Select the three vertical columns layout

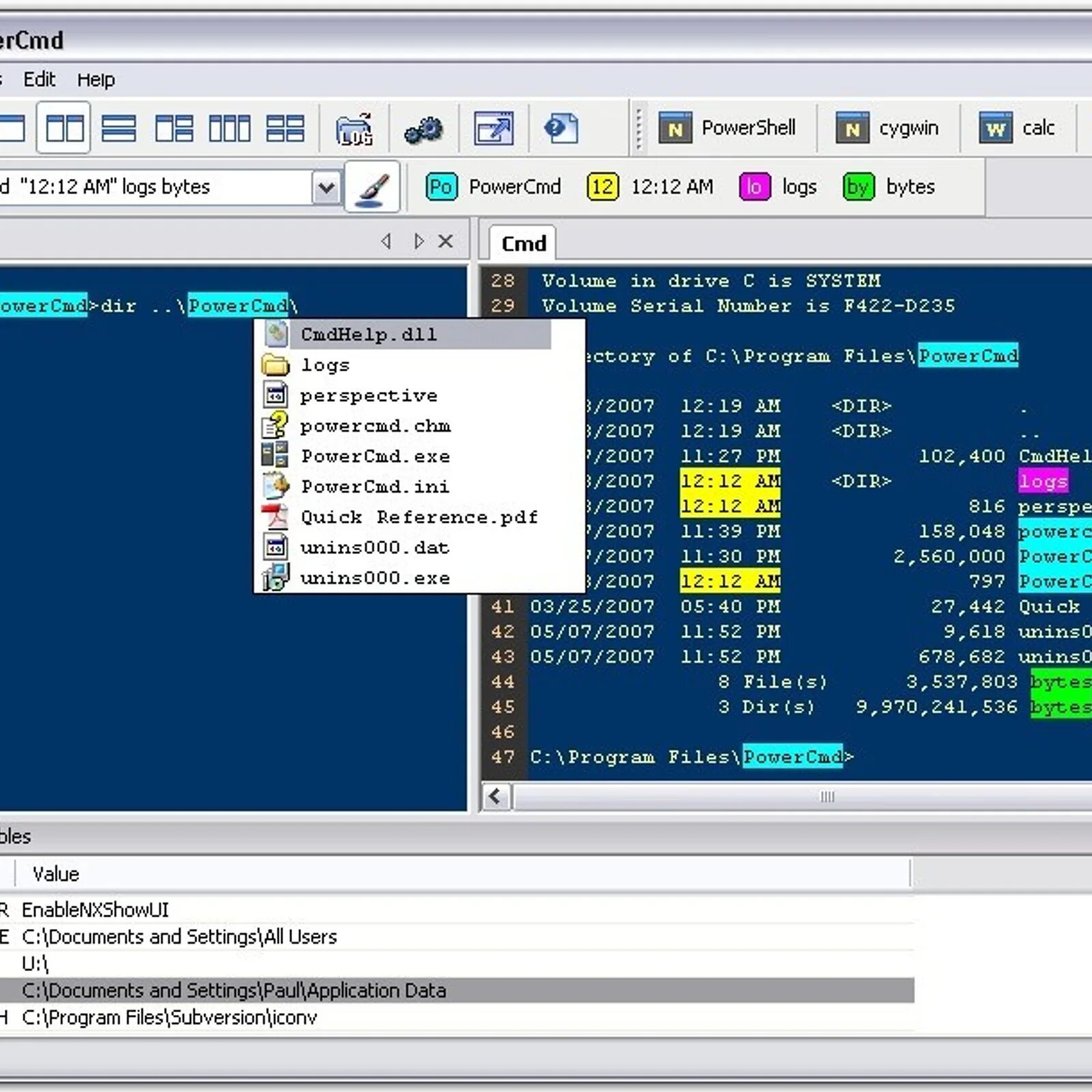[x=229, y=128]
